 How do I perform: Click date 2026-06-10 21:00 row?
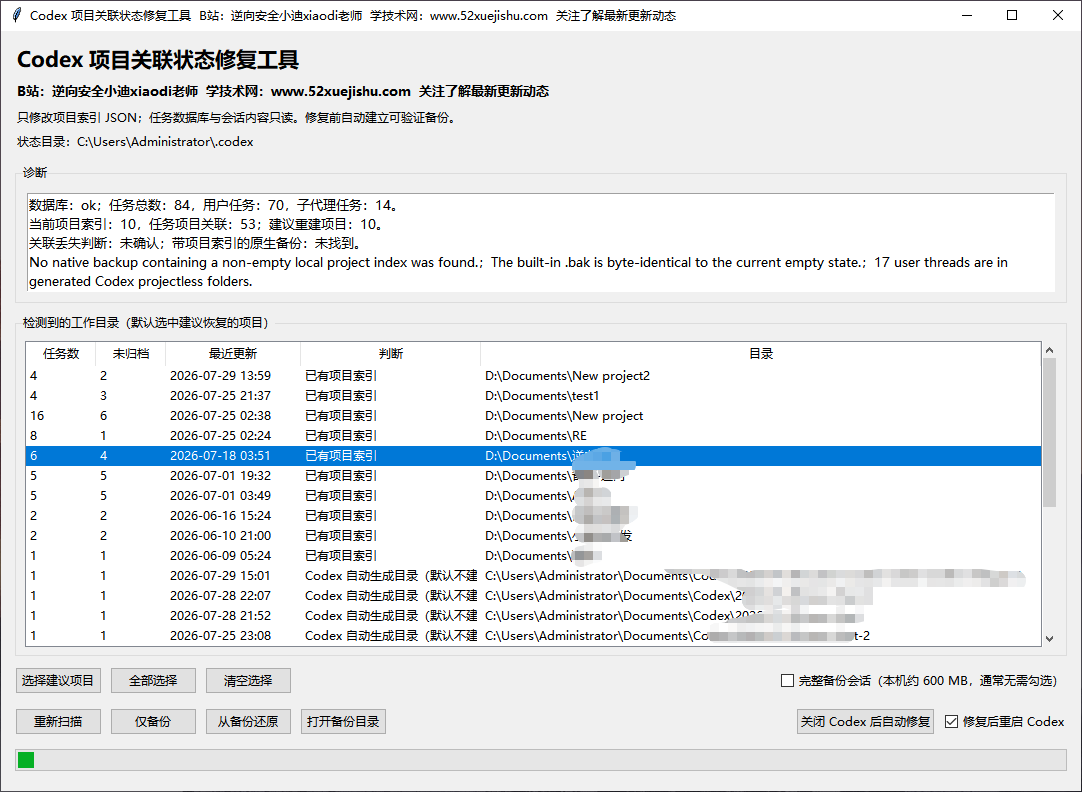tap(220, 536)
